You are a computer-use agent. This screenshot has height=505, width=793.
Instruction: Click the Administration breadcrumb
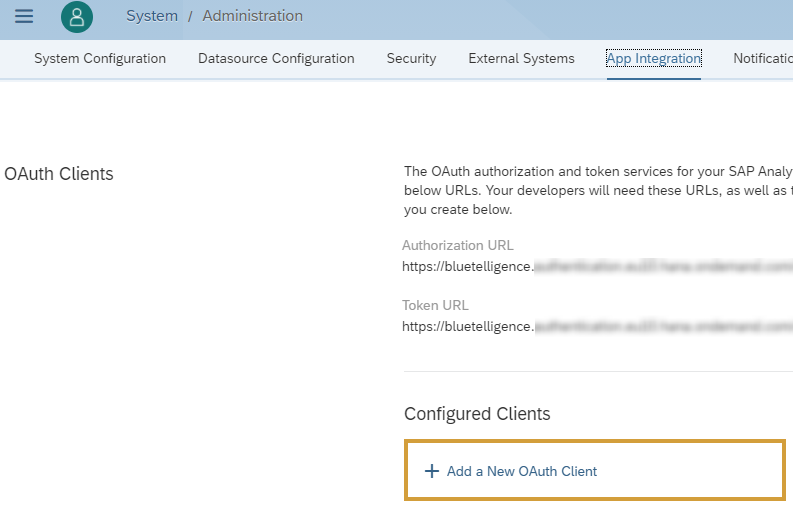click(x=252, y=16)
